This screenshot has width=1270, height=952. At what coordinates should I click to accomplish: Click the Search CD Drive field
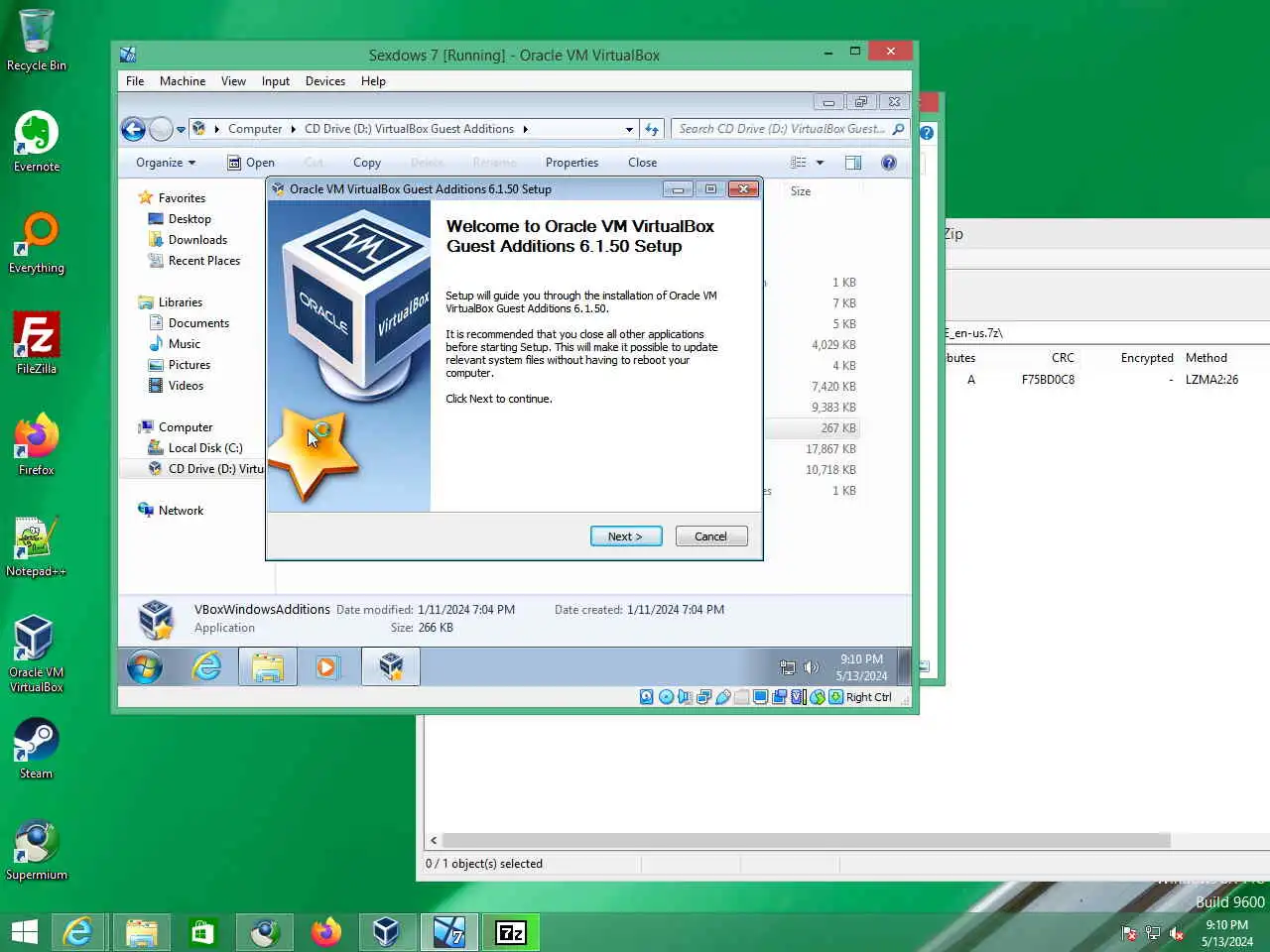click(790, 129)
